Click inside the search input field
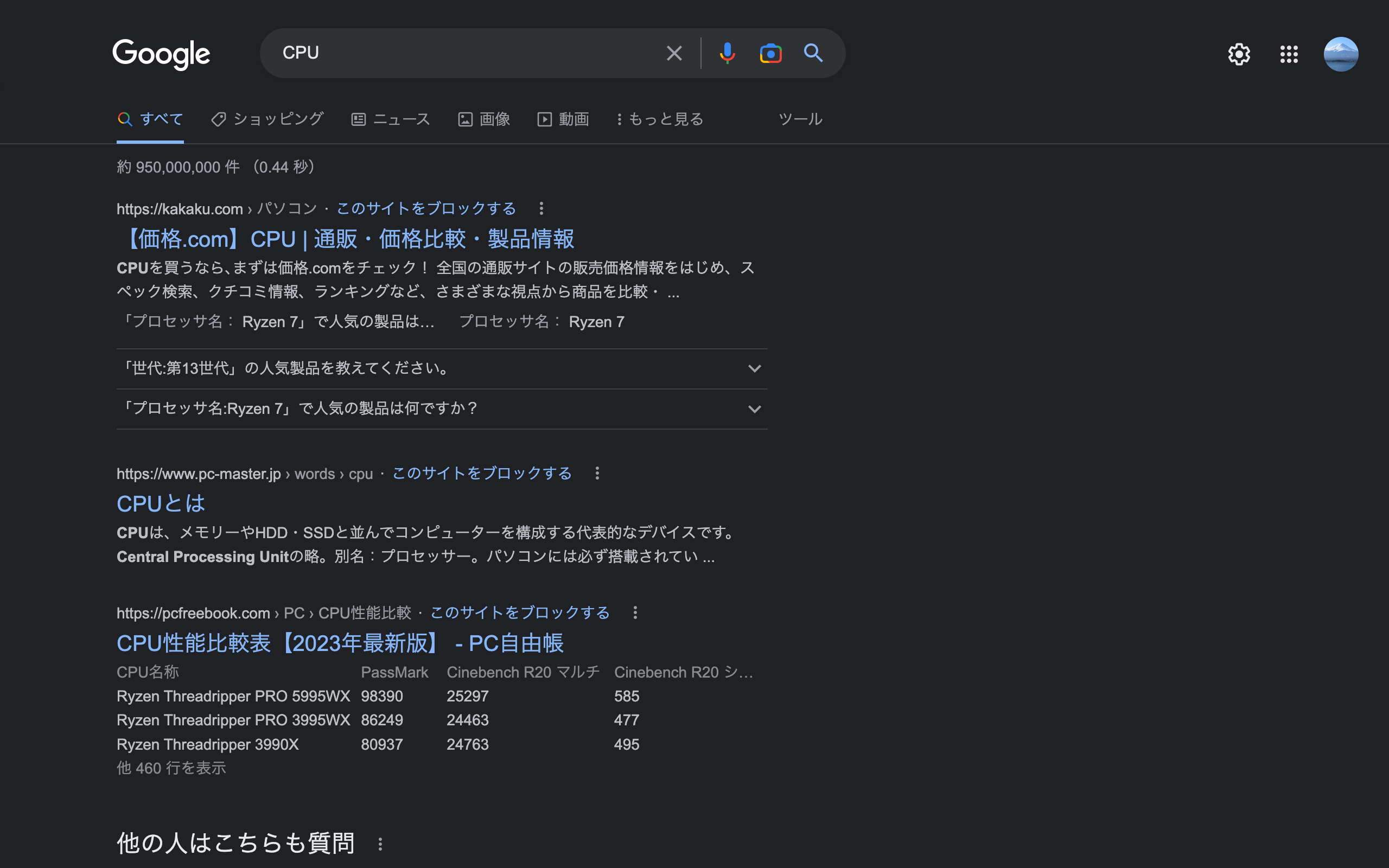This screenshot has height=868, width=1389. [x=459, y=53]
